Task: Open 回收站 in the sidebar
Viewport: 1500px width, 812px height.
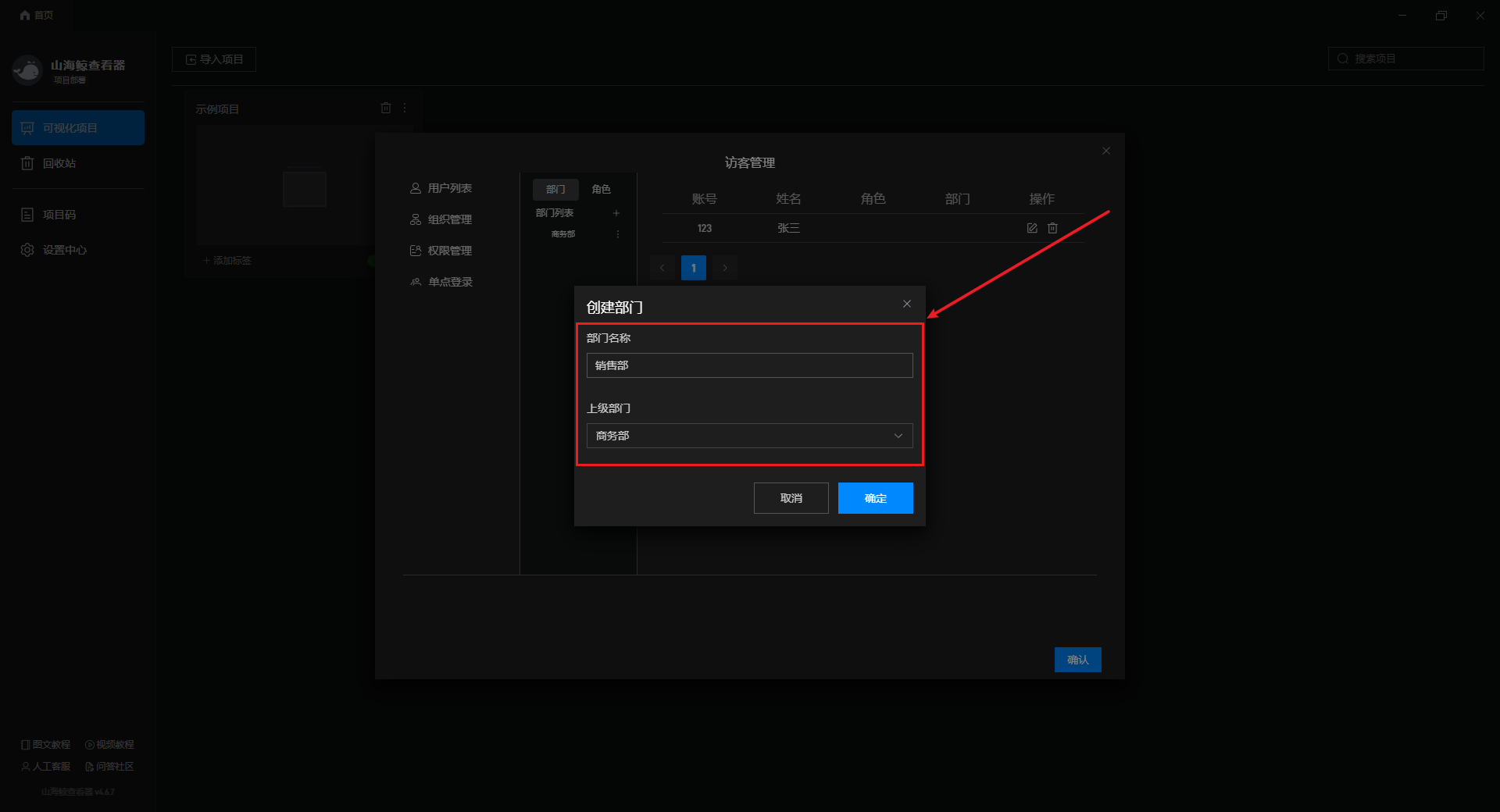Action: click(x=59, y=163)
